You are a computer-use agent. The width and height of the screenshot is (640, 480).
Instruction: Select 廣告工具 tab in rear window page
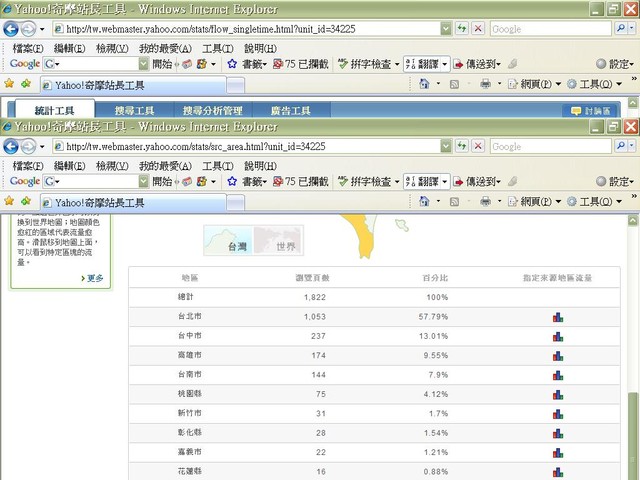tap(291, 110)
